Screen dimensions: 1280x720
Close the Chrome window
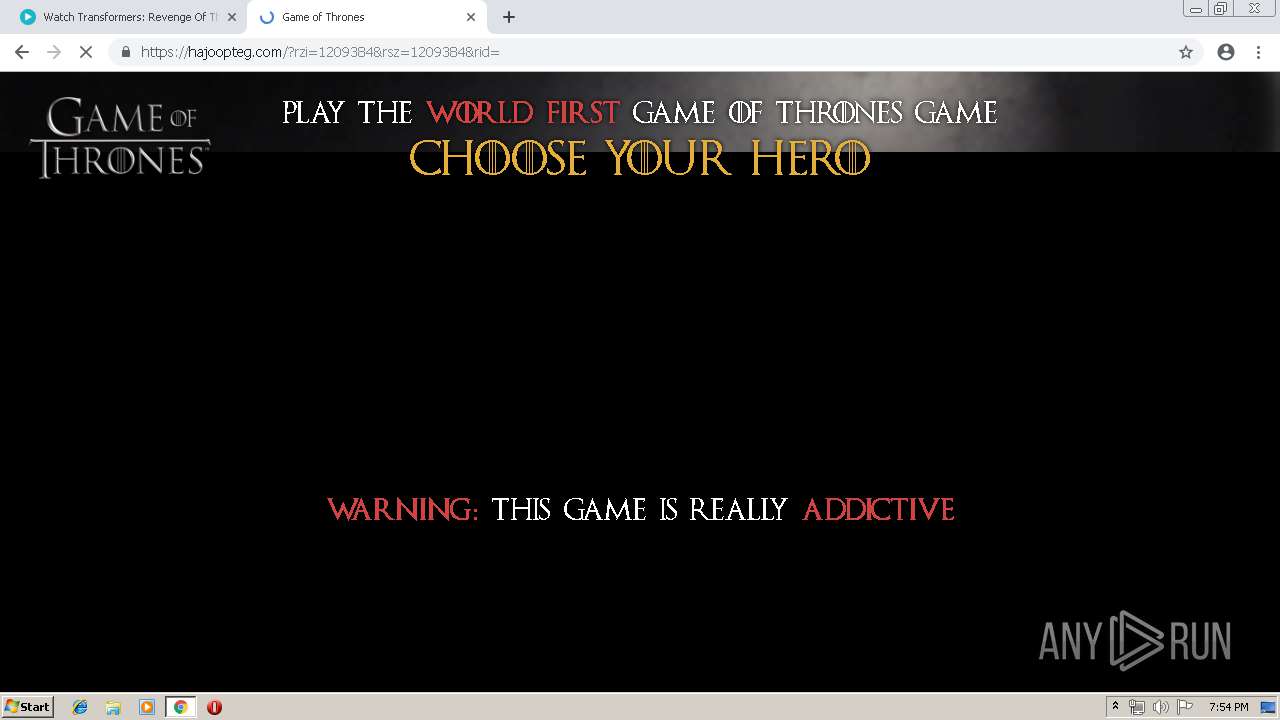tap(1254, 8)
